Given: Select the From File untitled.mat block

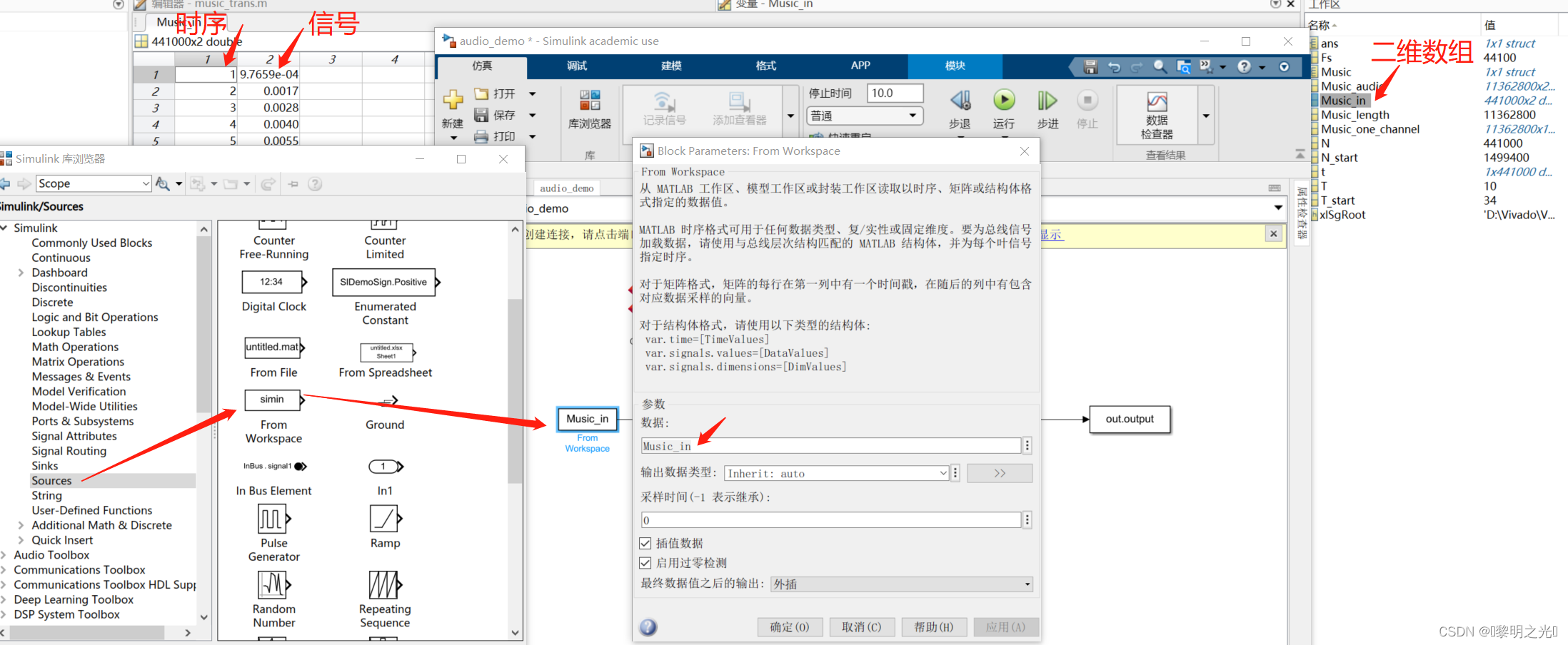Looking at the screenshot, I should [x=274, y=347].
